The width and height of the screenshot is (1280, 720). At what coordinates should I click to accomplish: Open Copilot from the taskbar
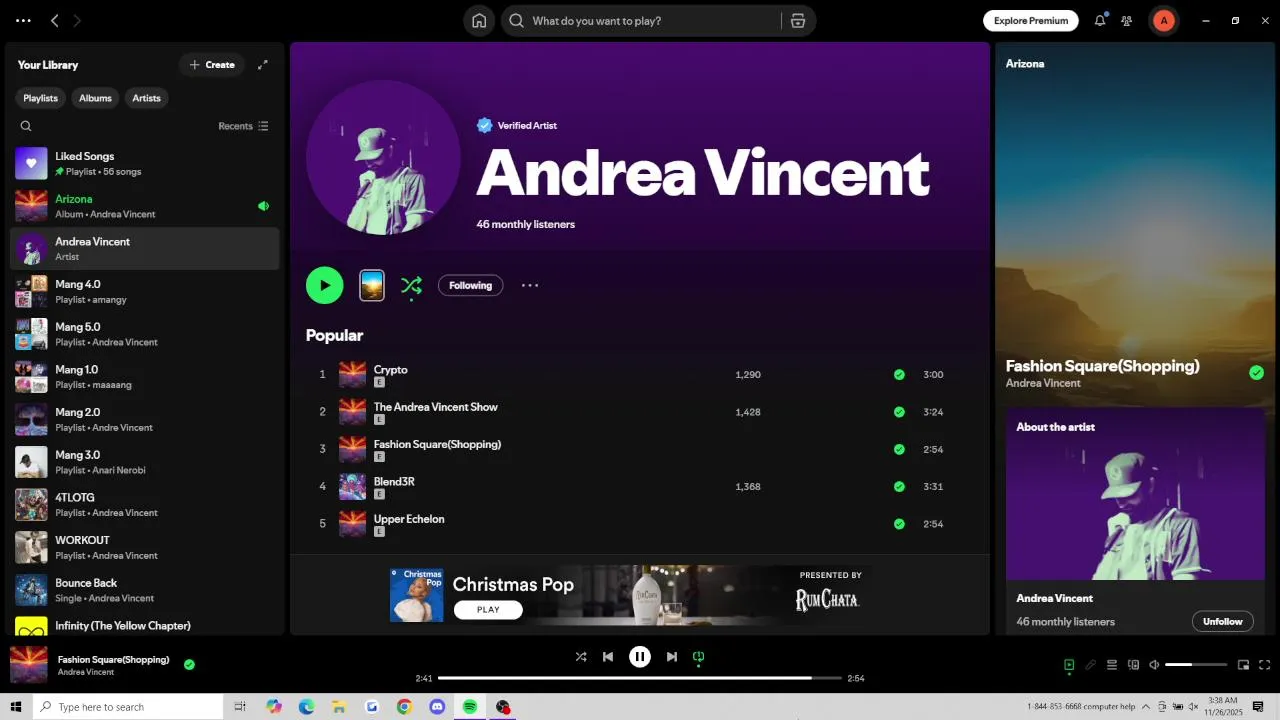point(274,707)
